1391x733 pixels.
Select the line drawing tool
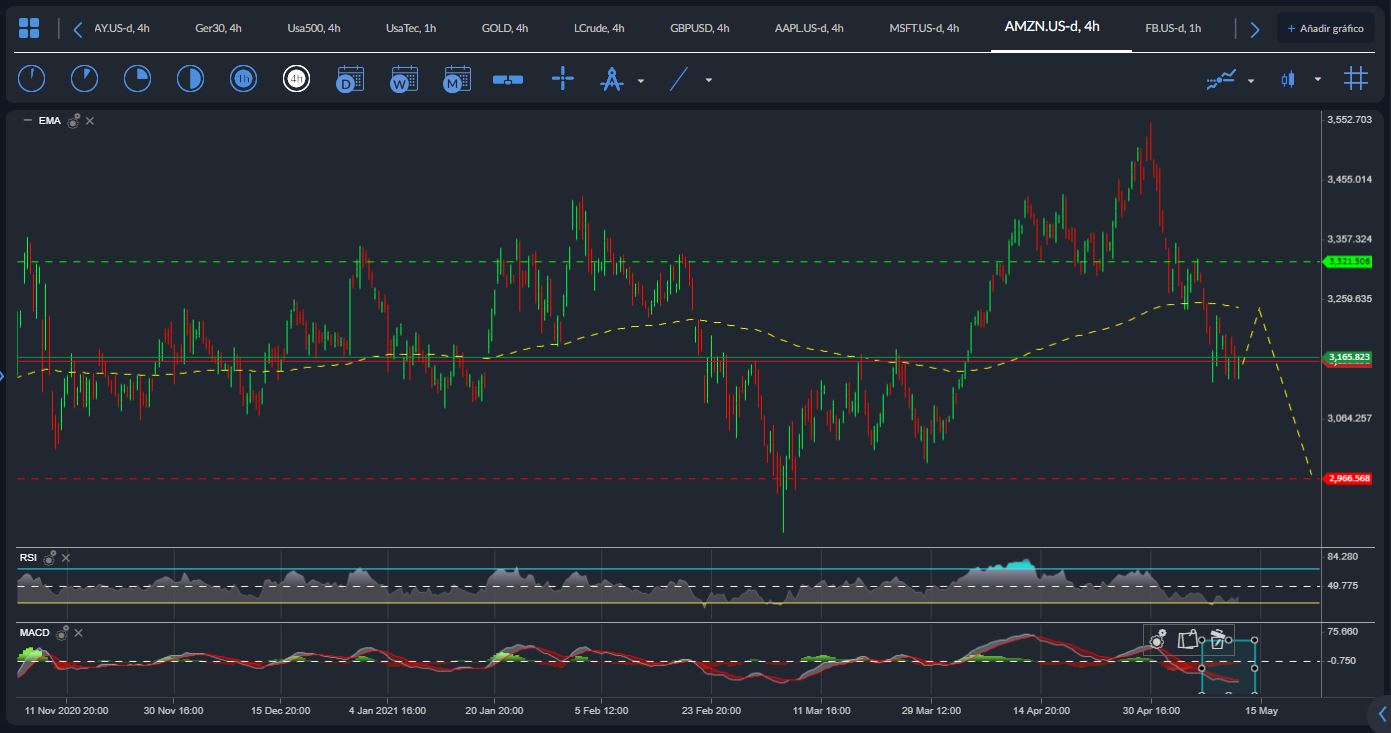[x=679, y=78]
